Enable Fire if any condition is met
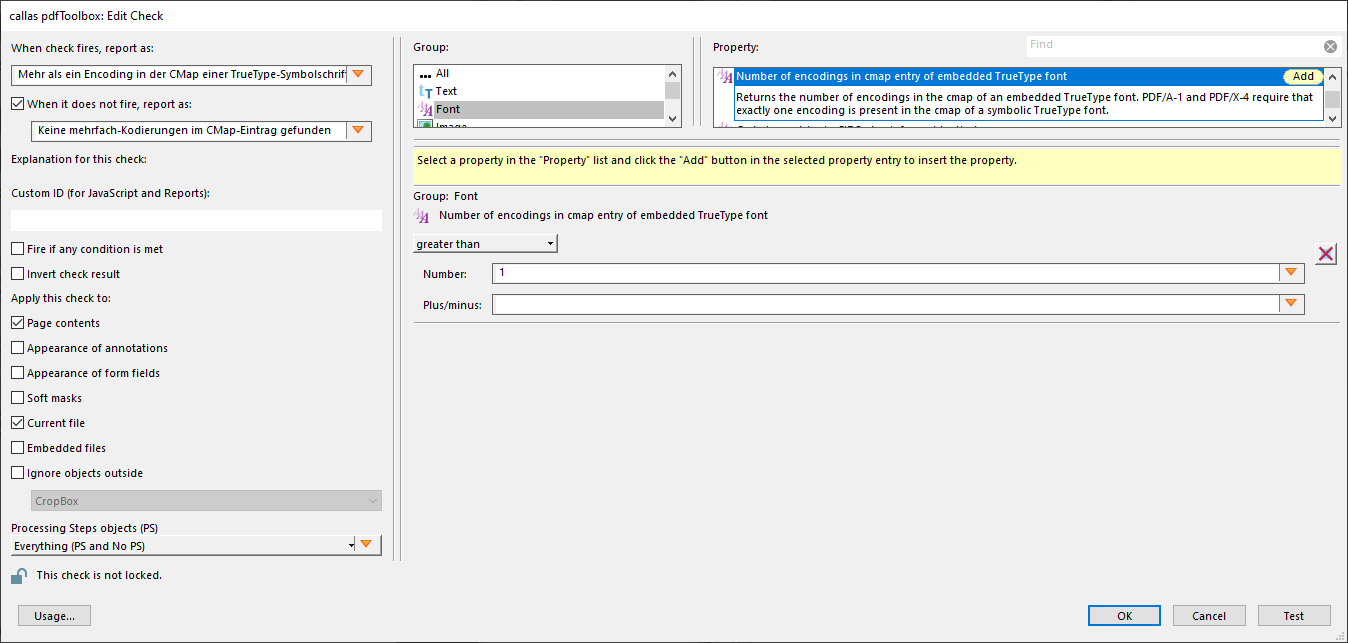Image resolution: width=1348 pixels, height=643 pixels. tap(18, 249)
